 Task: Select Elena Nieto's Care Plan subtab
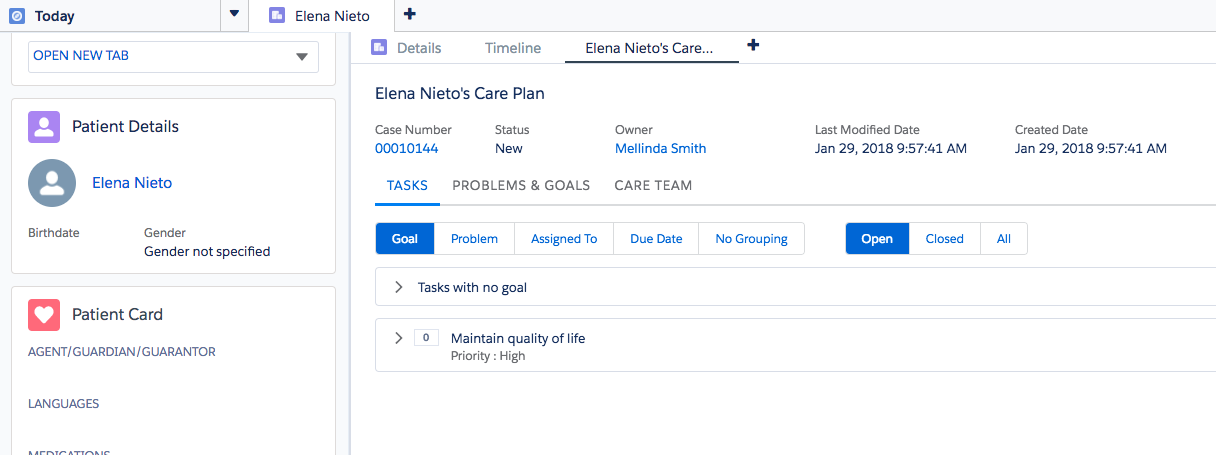tap(650, 47)
